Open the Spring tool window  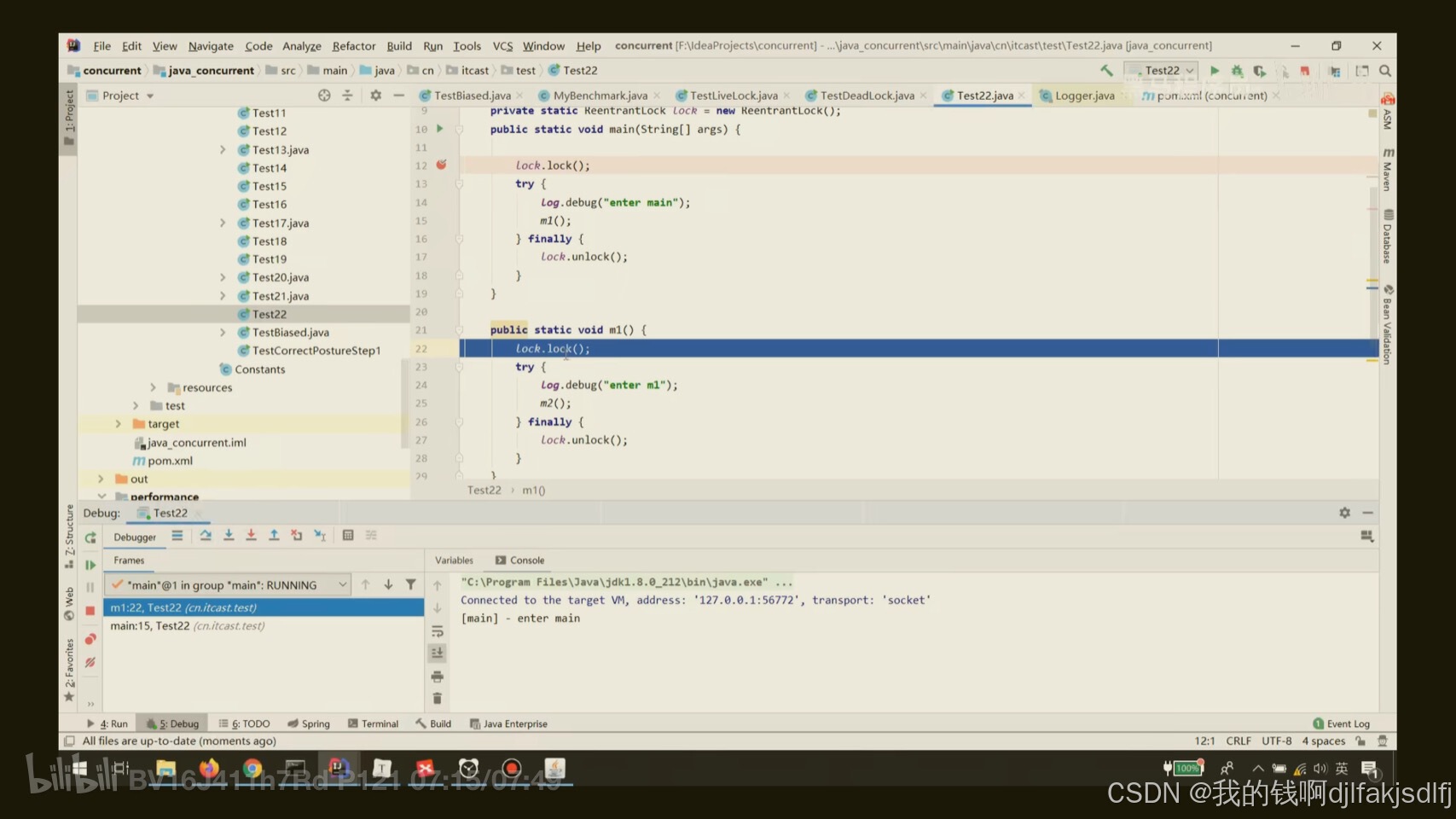[309, 723]
